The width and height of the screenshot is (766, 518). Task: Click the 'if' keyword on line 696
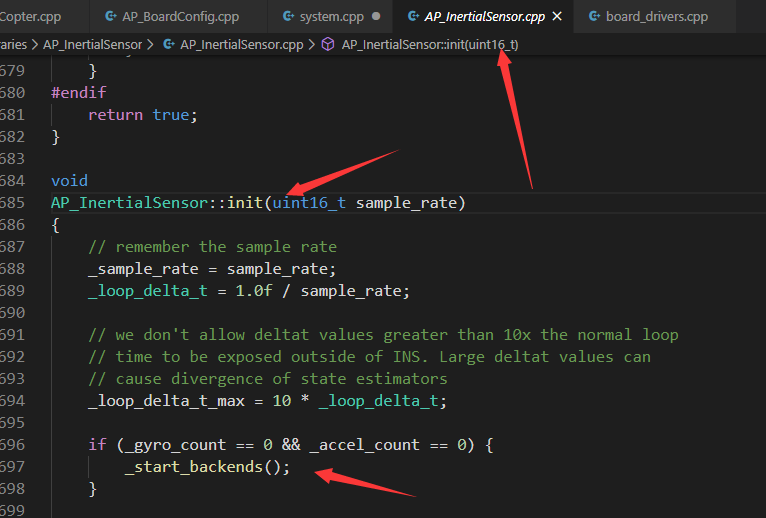click(97, 444)
